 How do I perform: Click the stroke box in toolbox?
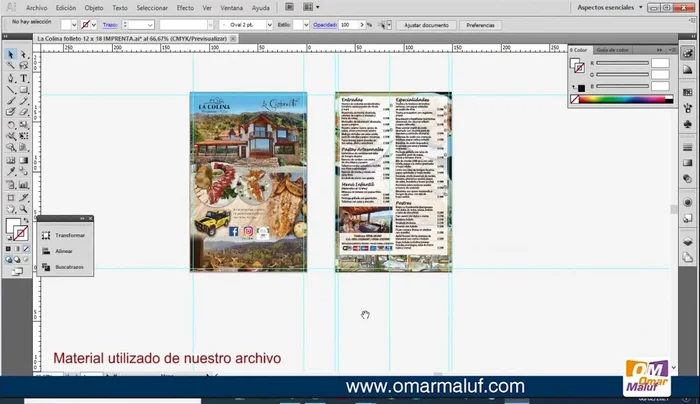tap(20, 233)
